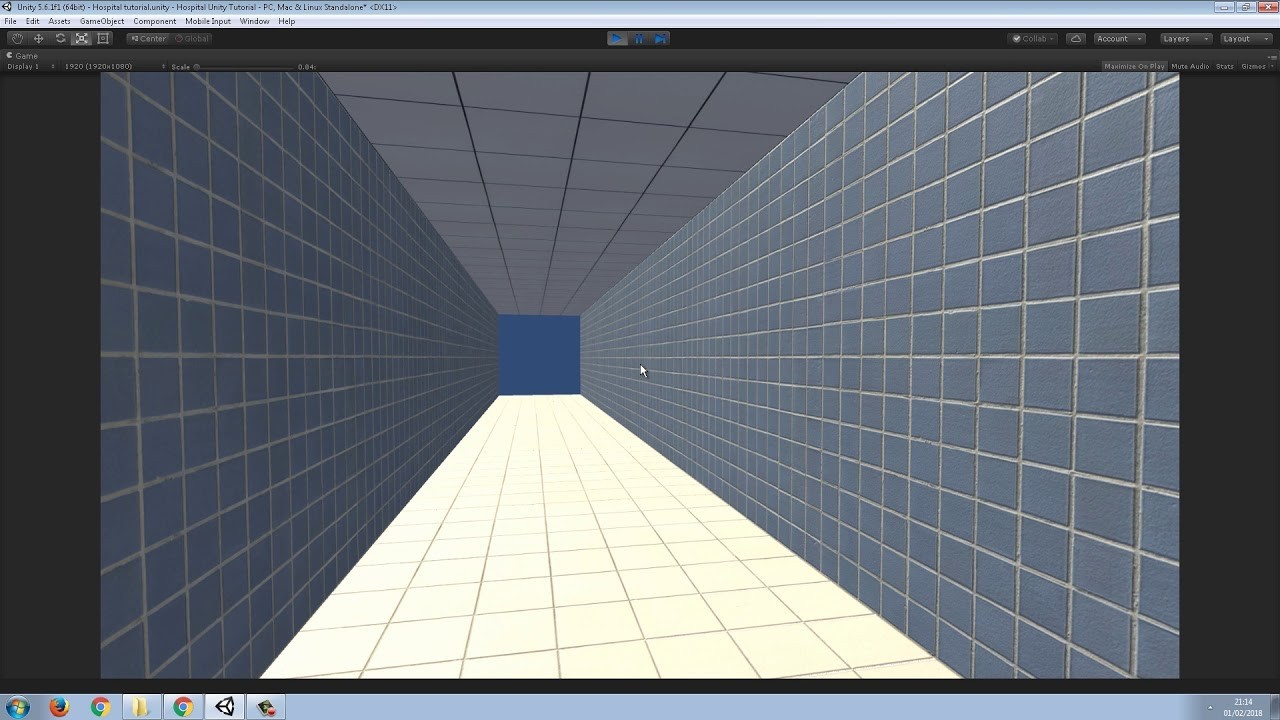This screenshot has width=1280, height=720.
Task: Click the Play button
Action: [617, 38]
